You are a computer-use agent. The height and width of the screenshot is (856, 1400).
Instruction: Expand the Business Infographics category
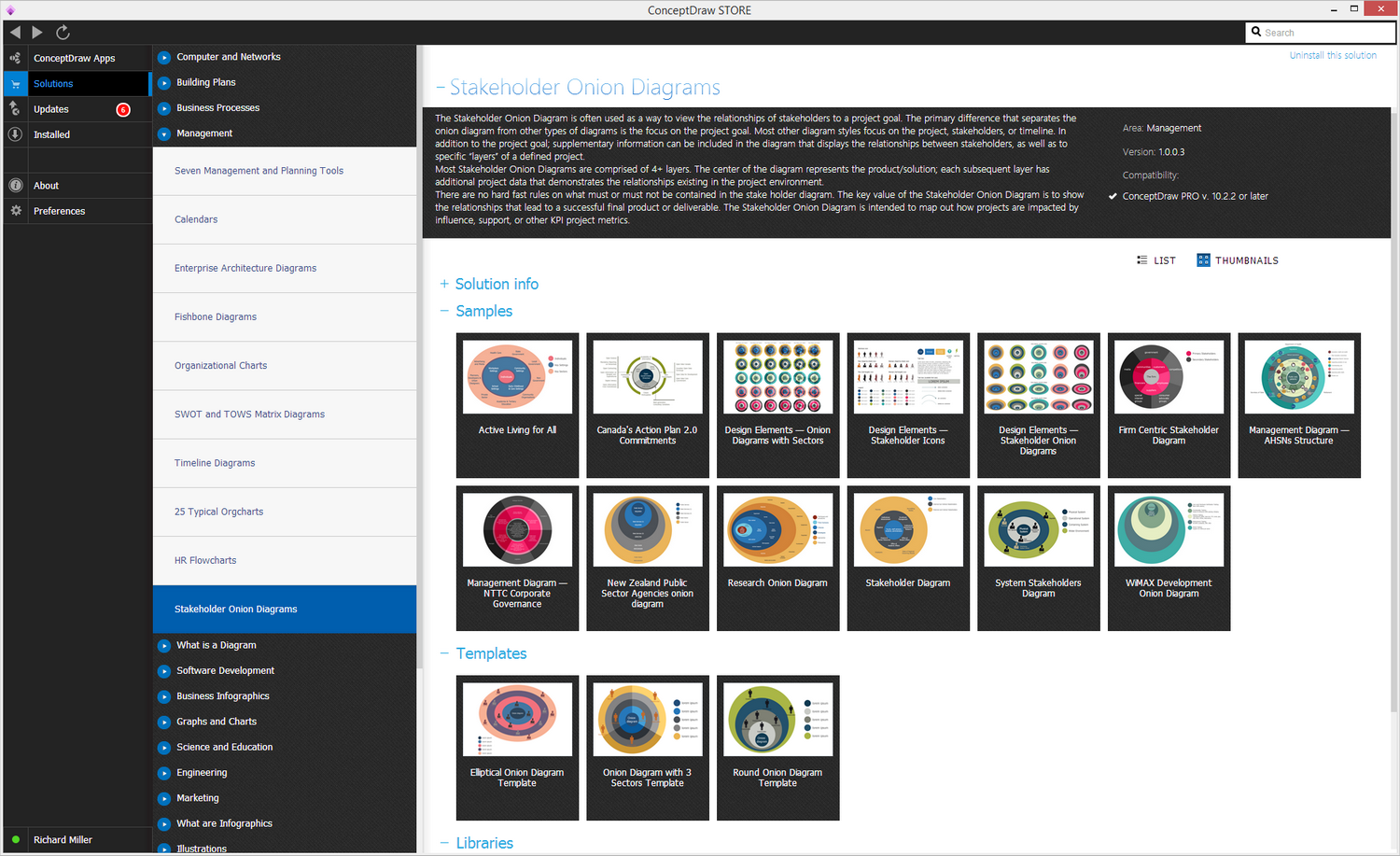pyautogui.click(x=164, y=696)
